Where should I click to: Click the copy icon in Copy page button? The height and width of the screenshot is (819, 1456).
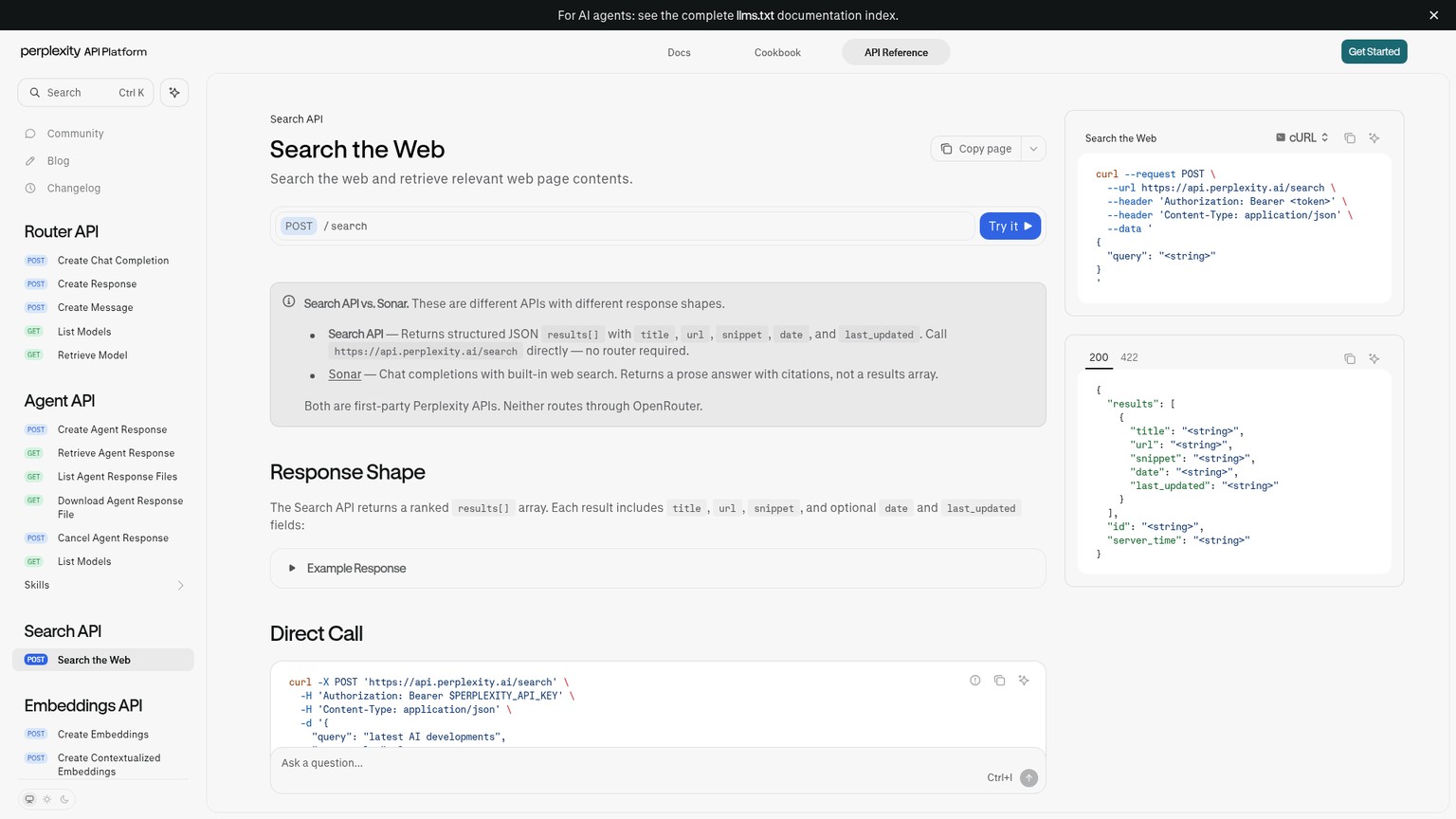click(946, 149)
